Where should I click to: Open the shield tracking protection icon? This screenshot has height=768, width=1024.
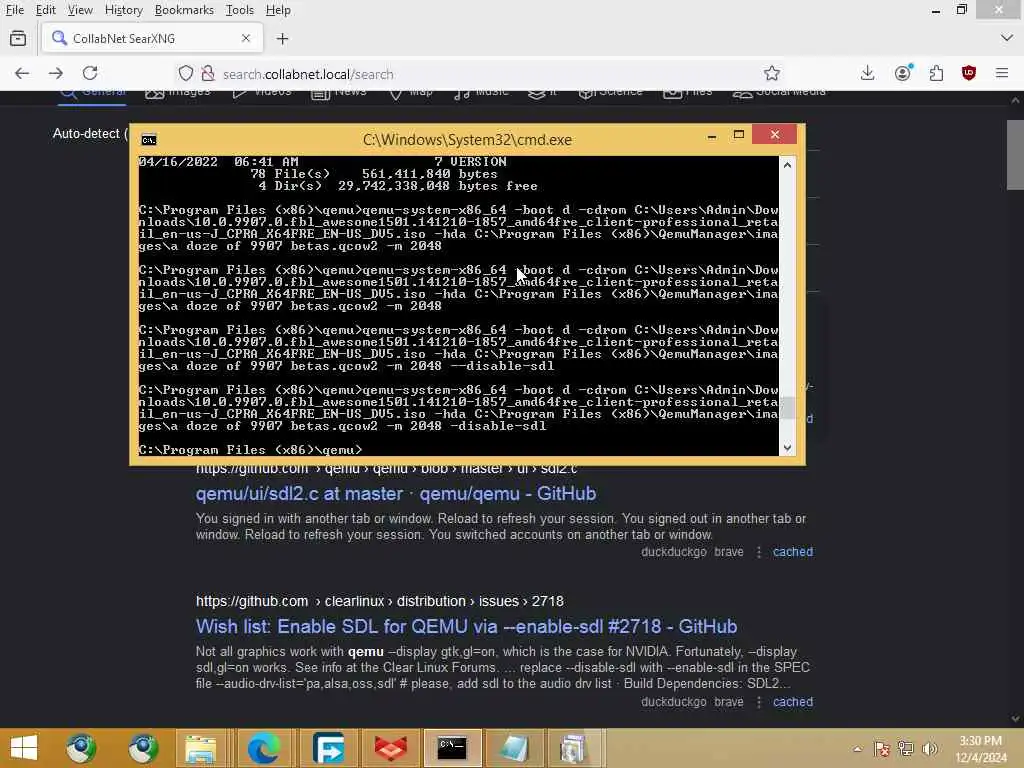point(186,73)
